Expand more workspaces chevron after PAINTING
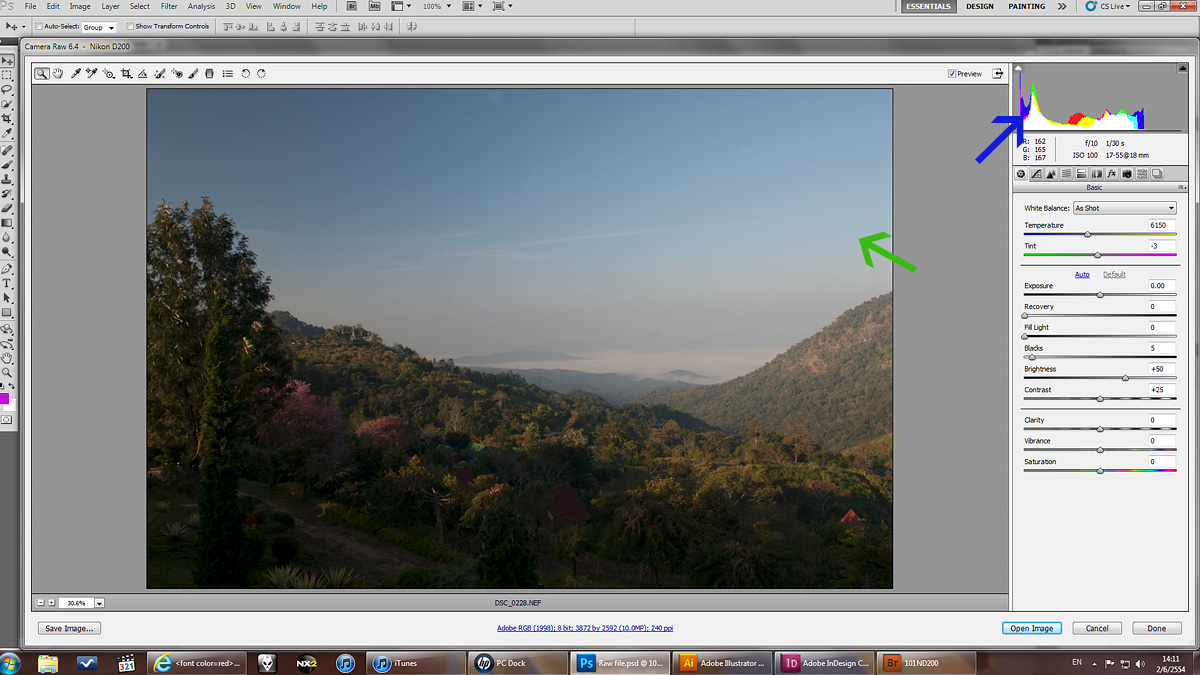This screenshot has height=675, width=1200. (1064, 6)
